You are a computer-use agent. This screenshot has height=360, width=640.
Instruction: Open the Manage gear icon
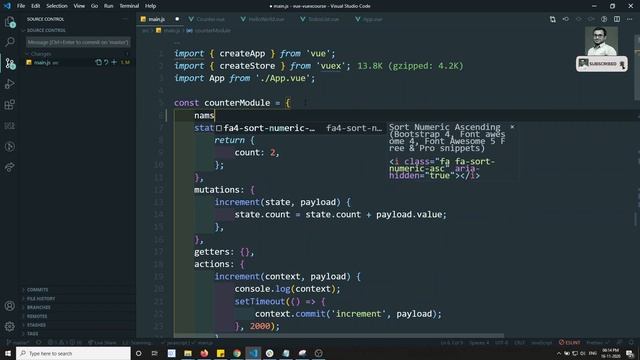[x=10, y=326]
